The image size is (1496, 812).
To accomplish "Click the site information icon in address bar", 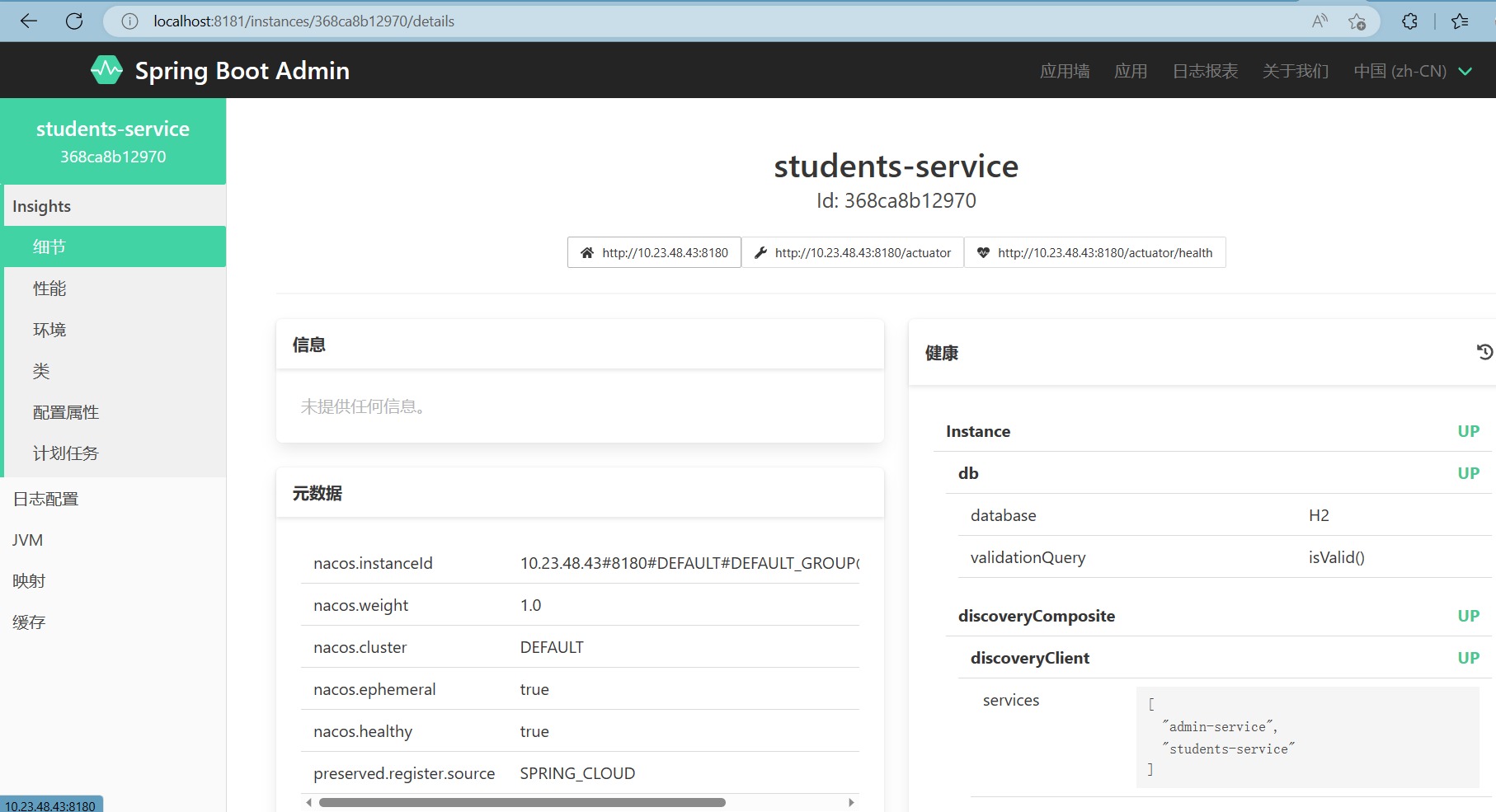I will 129,21.
